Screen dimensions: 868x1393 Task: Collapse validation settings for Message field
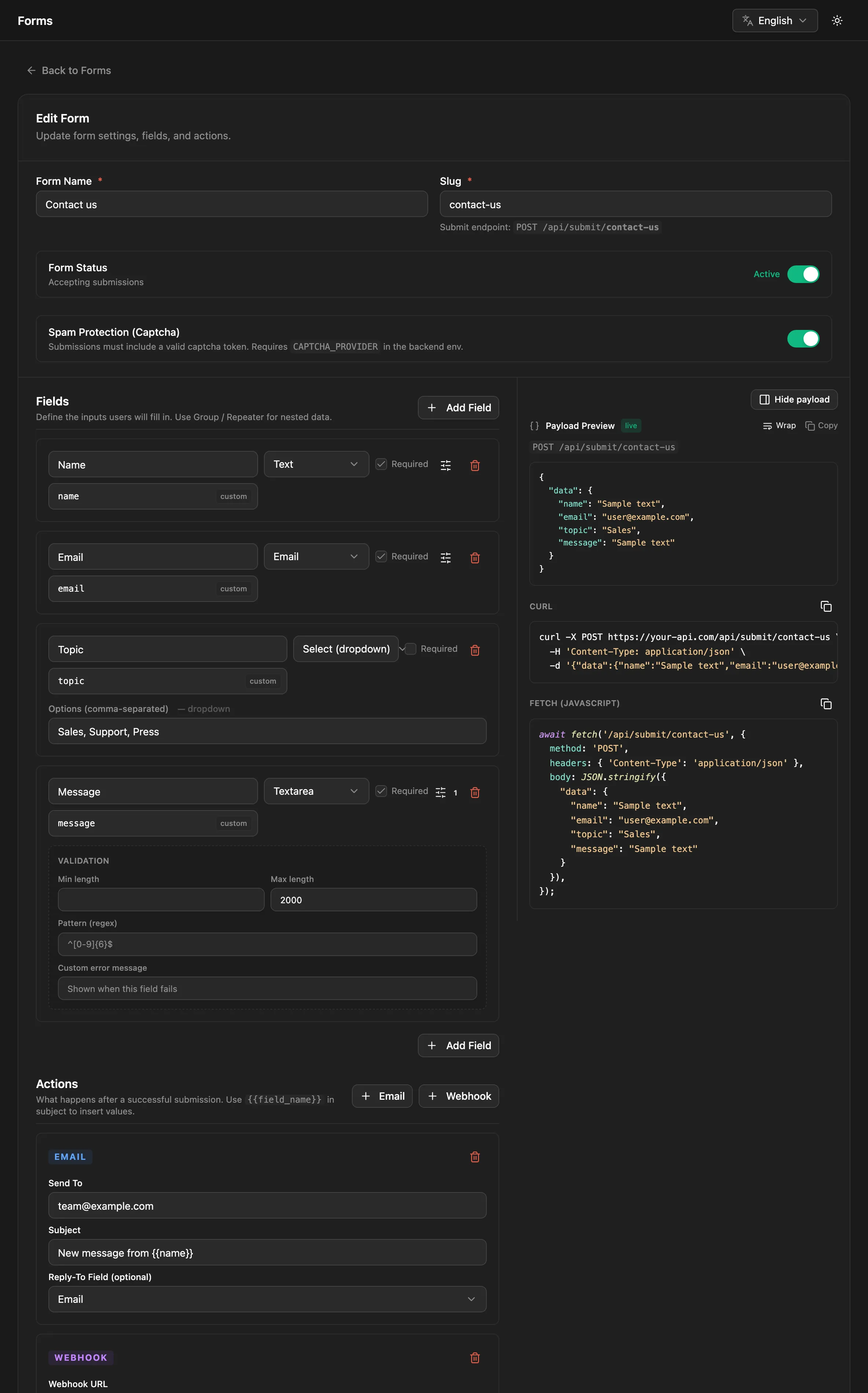tap(446, 792)
